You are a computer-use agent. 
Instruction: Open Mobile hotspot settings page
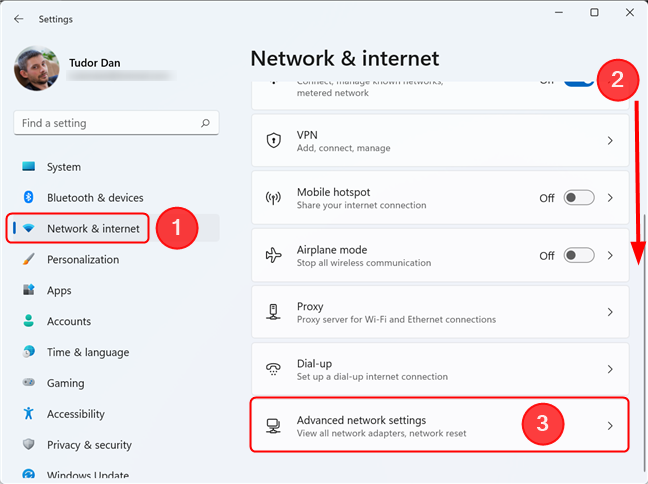point(440,198)
